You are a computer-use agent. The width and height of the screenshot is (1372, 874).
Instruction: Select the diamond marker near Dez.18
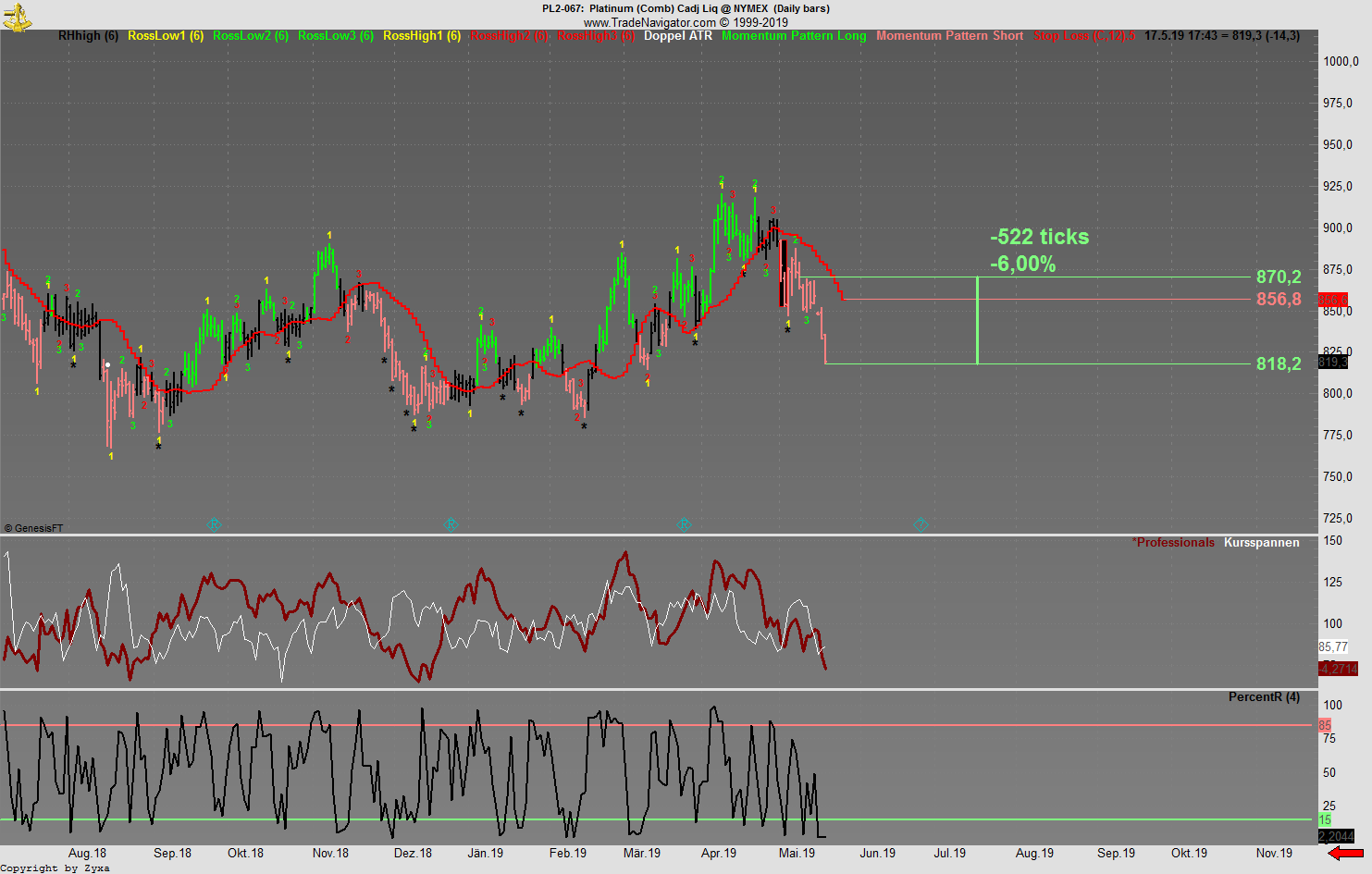(451, 524)
